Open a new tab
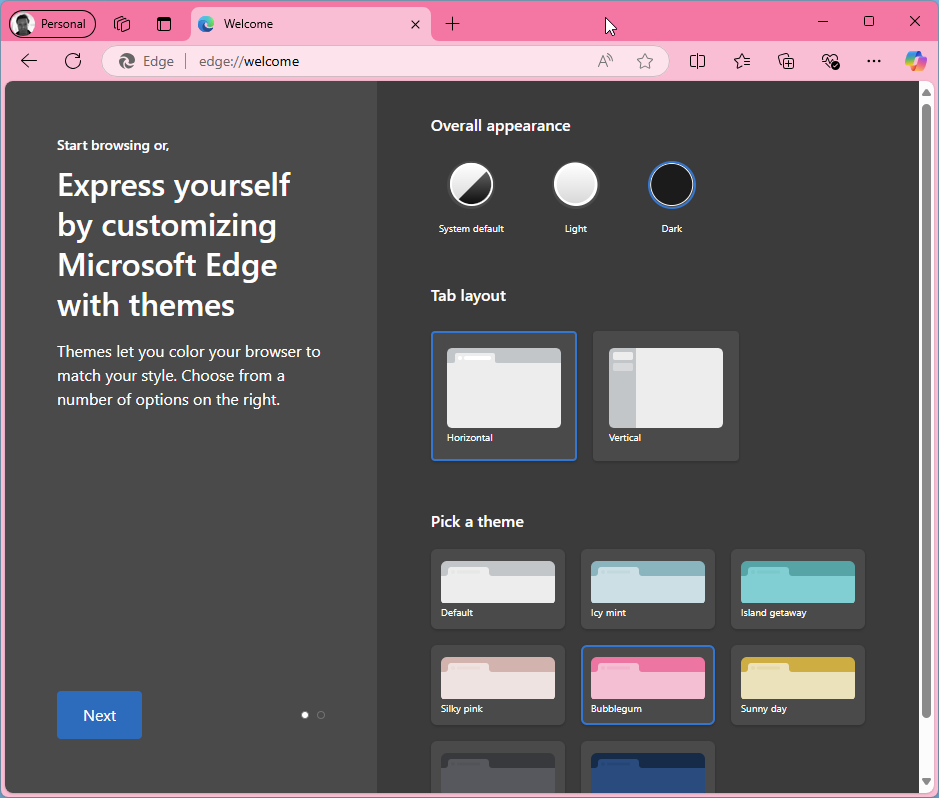939x798 pixels. click(x=452, y=23)
